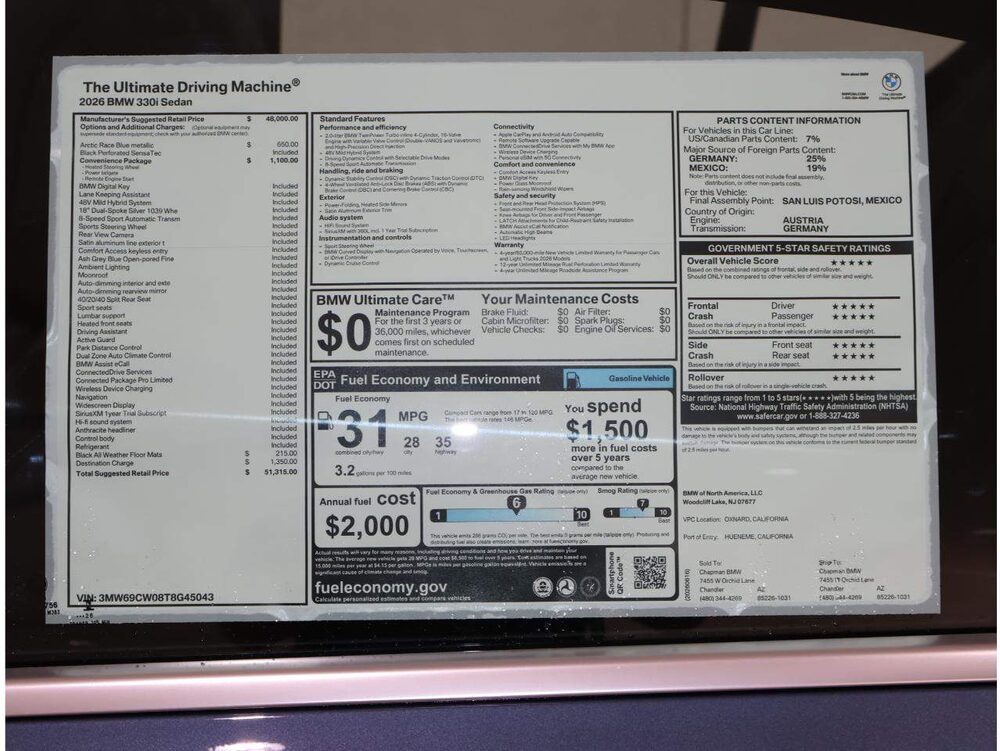
Task: Click the DOT seal icon beside QR code
Action: pyautogui.click(x=566, y=587)
